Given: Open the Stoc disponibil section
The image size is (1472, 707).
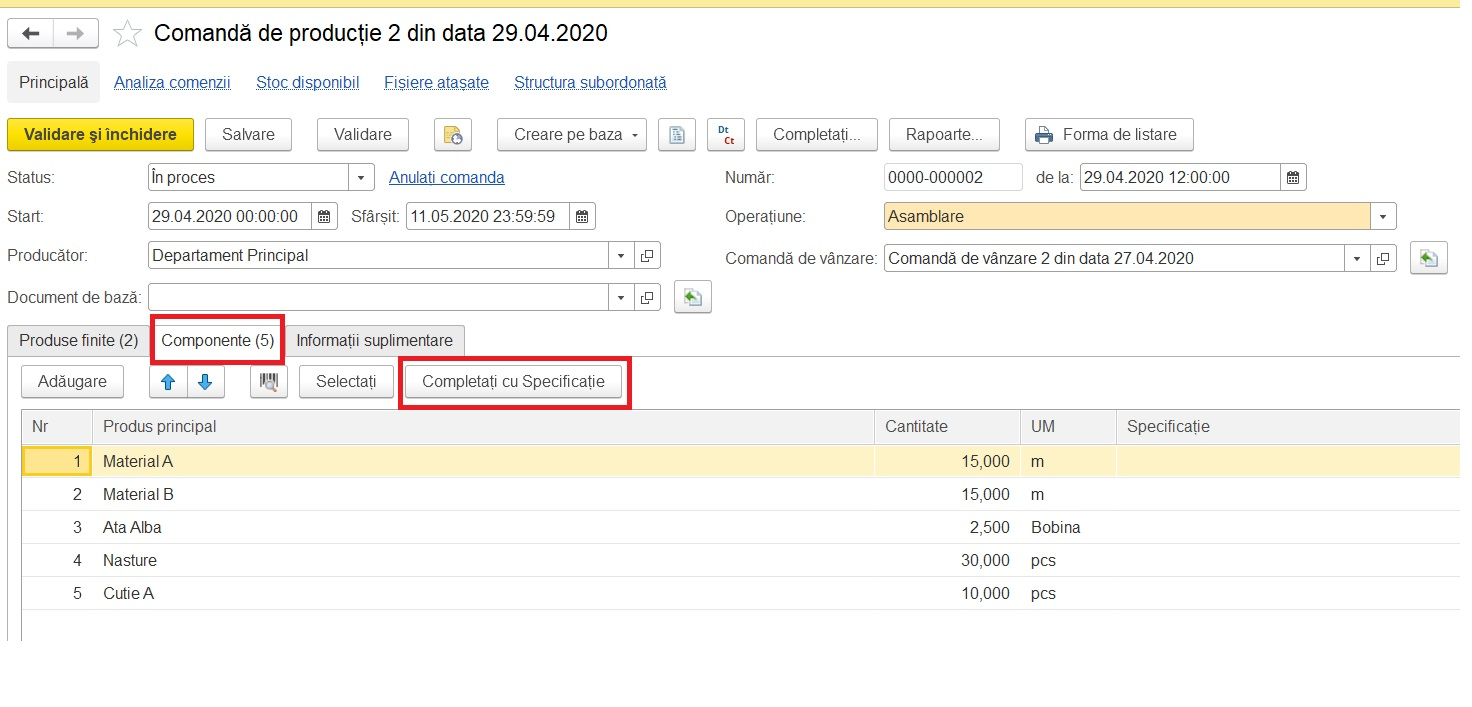Looking at the screenshot, I should point(307,83).
